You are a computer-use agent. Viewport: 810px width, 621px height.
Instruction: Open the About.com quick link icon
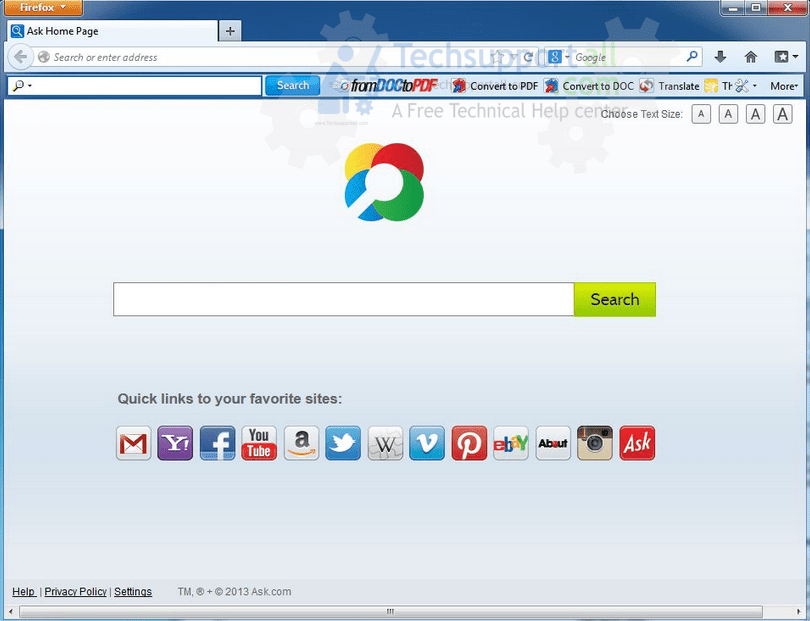553,443
